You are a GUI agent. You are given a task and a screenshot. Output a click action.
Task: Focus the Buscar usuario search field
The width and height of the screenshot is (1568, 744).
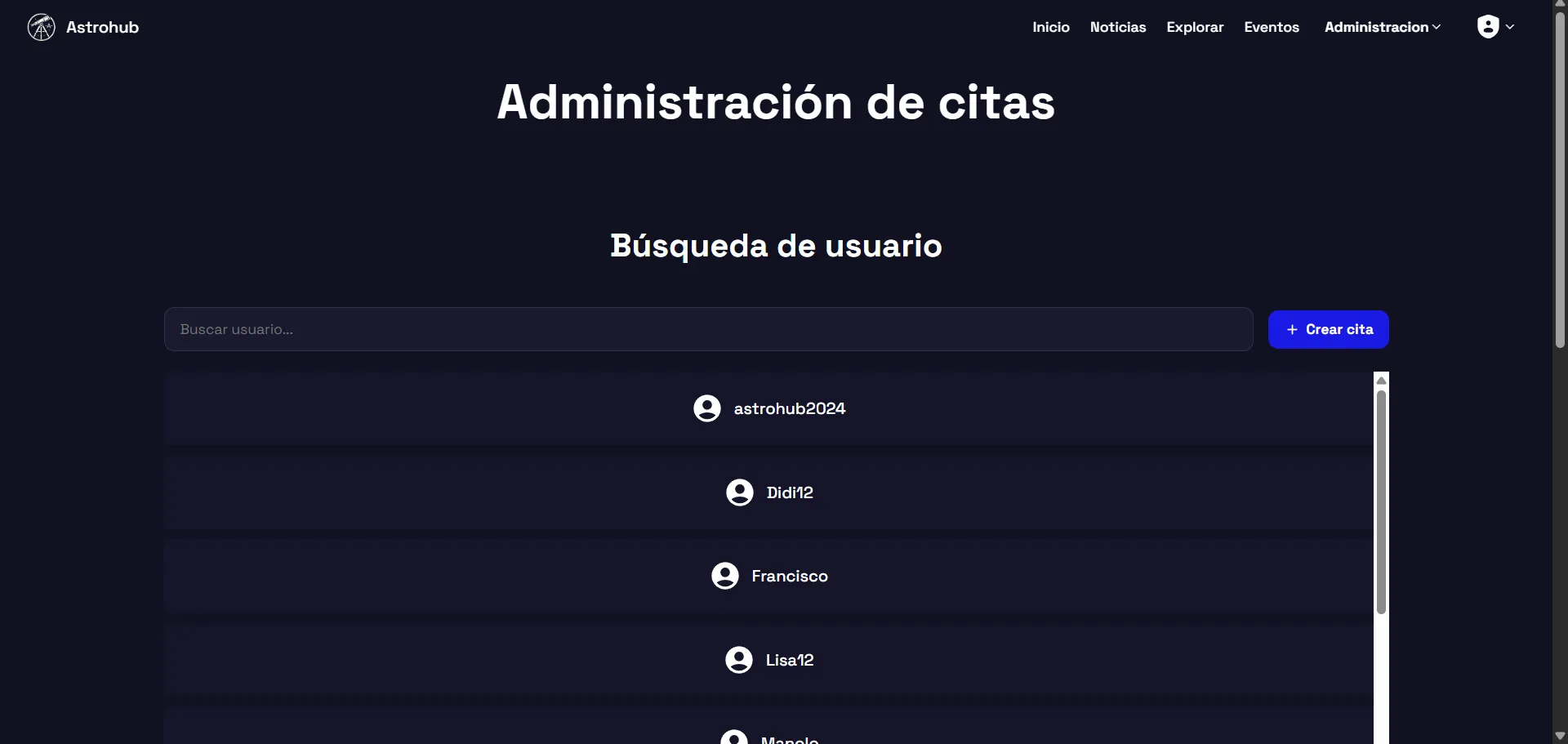[708, 329]
